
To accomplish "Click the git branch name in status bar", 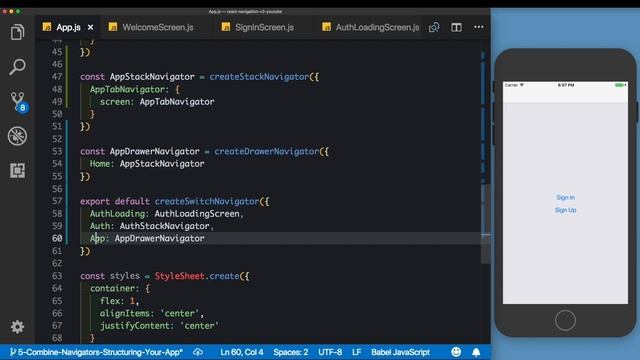I will pyautogui.click(x=96, y=352).
